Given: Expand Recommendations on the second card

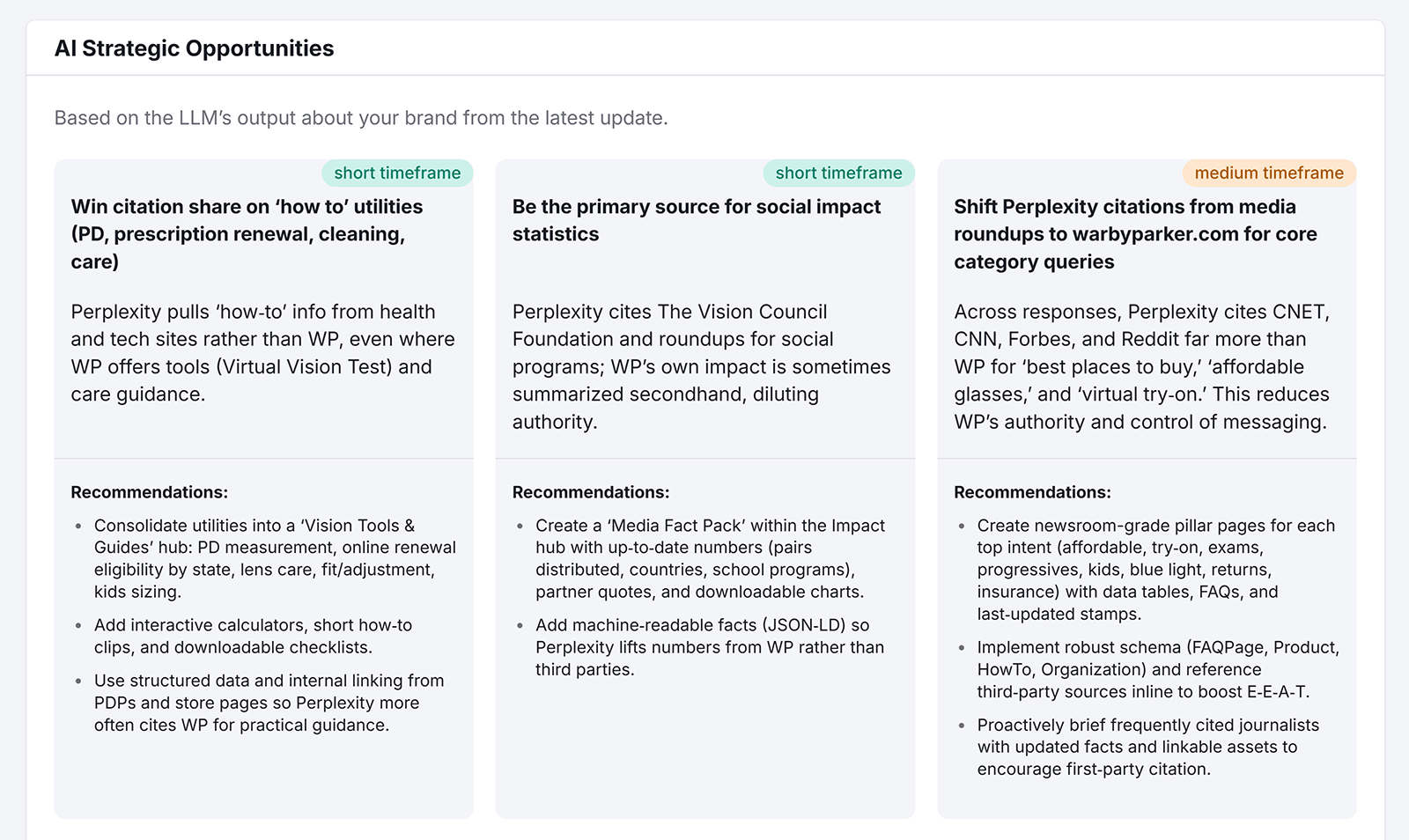Looking at the screenshot, I should click(590, 492).
